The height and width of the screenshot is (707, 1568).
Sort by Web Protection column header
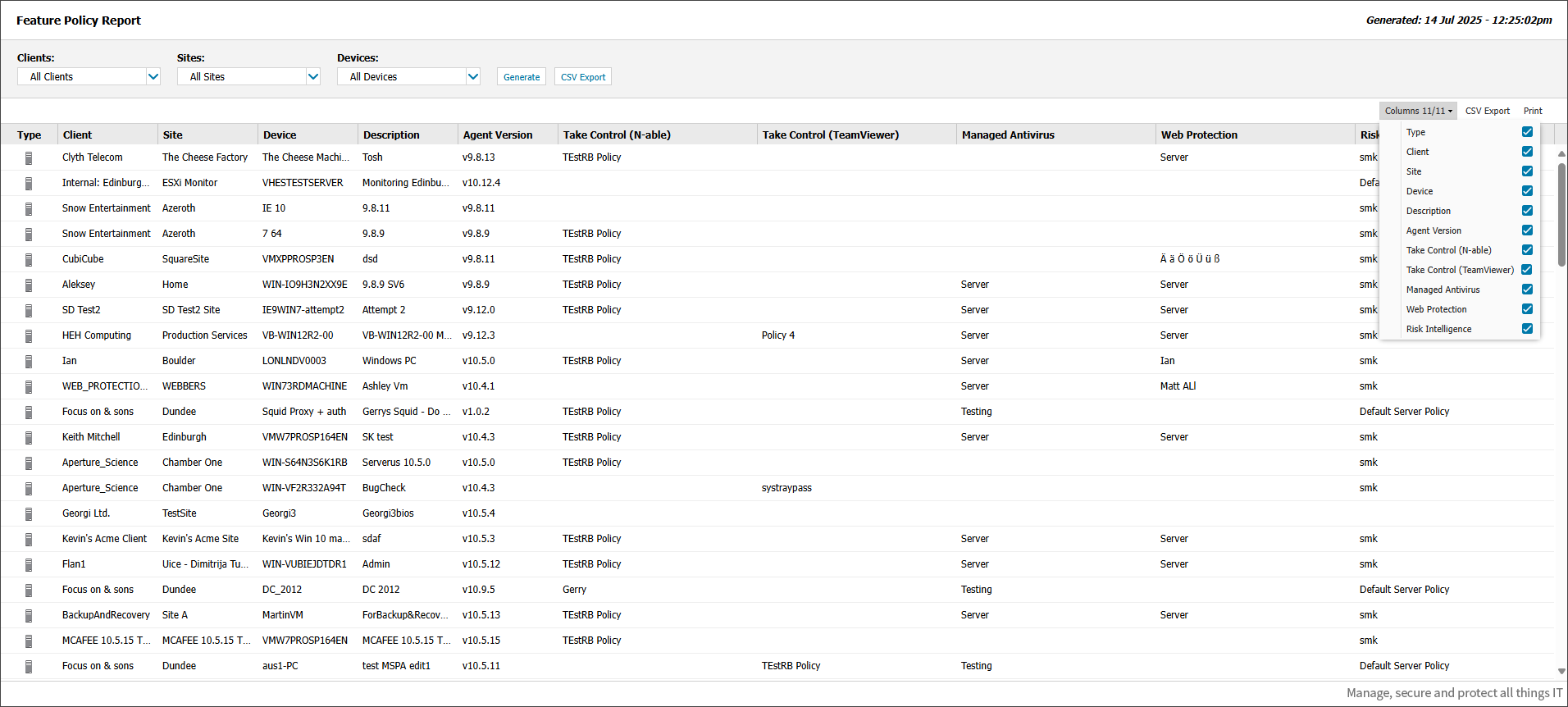pyautogui.click(x=1256, y=135)
